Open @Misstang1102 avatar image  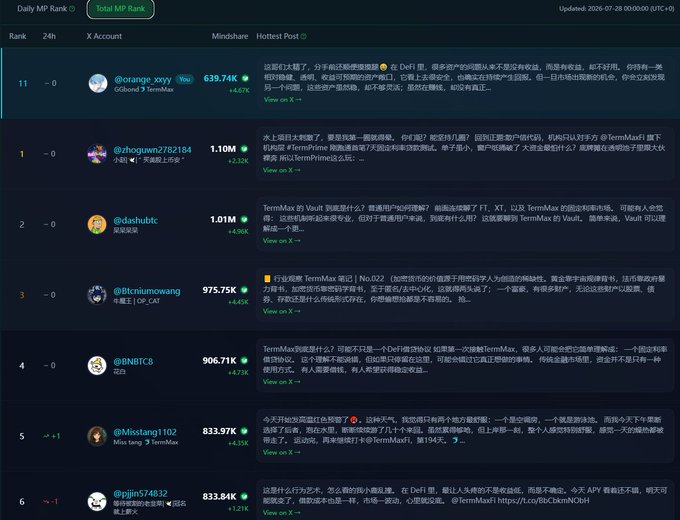click(x=97, y=436)
